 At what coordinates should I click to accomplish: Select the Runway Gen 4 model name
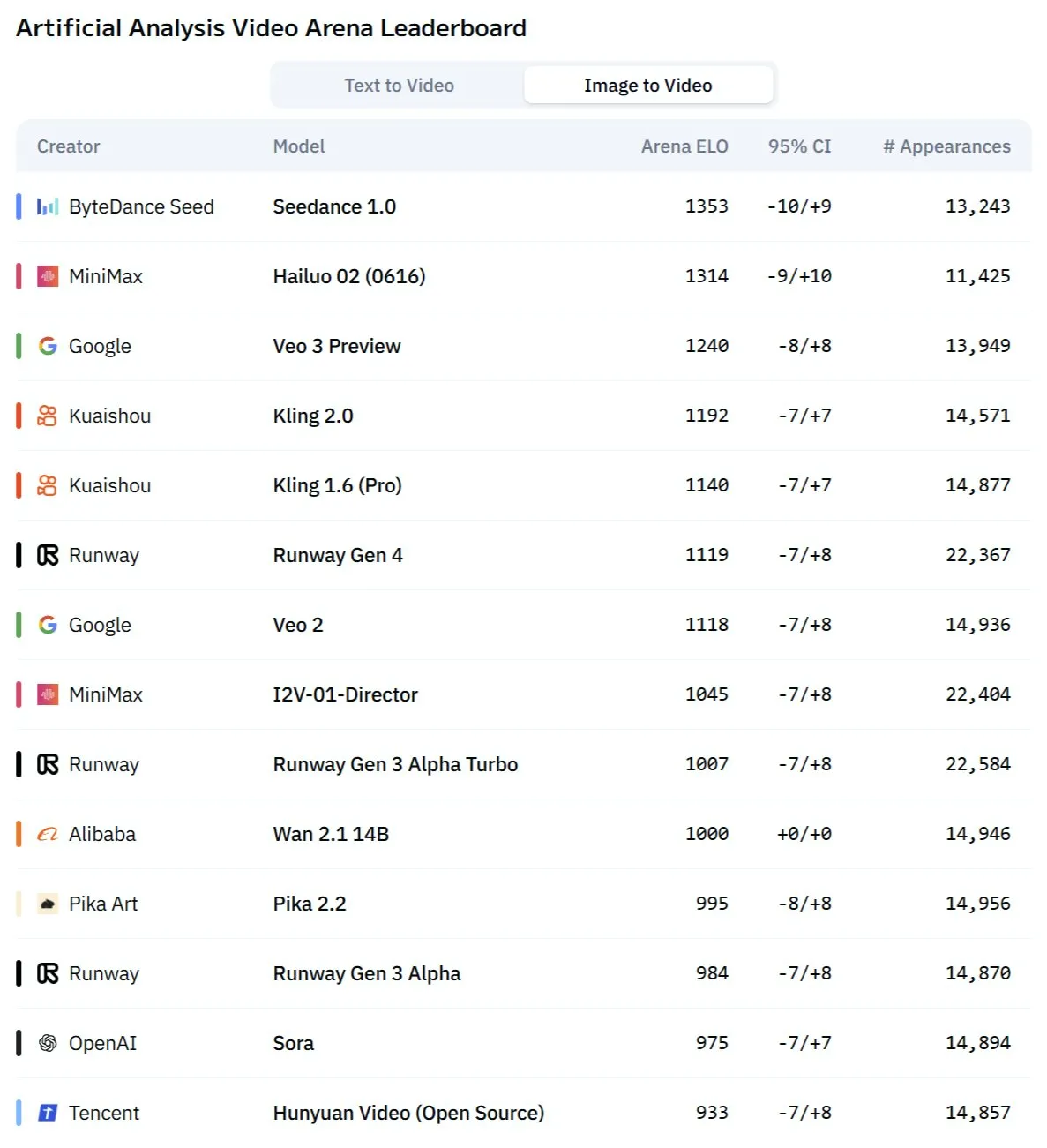pos(338,555)
